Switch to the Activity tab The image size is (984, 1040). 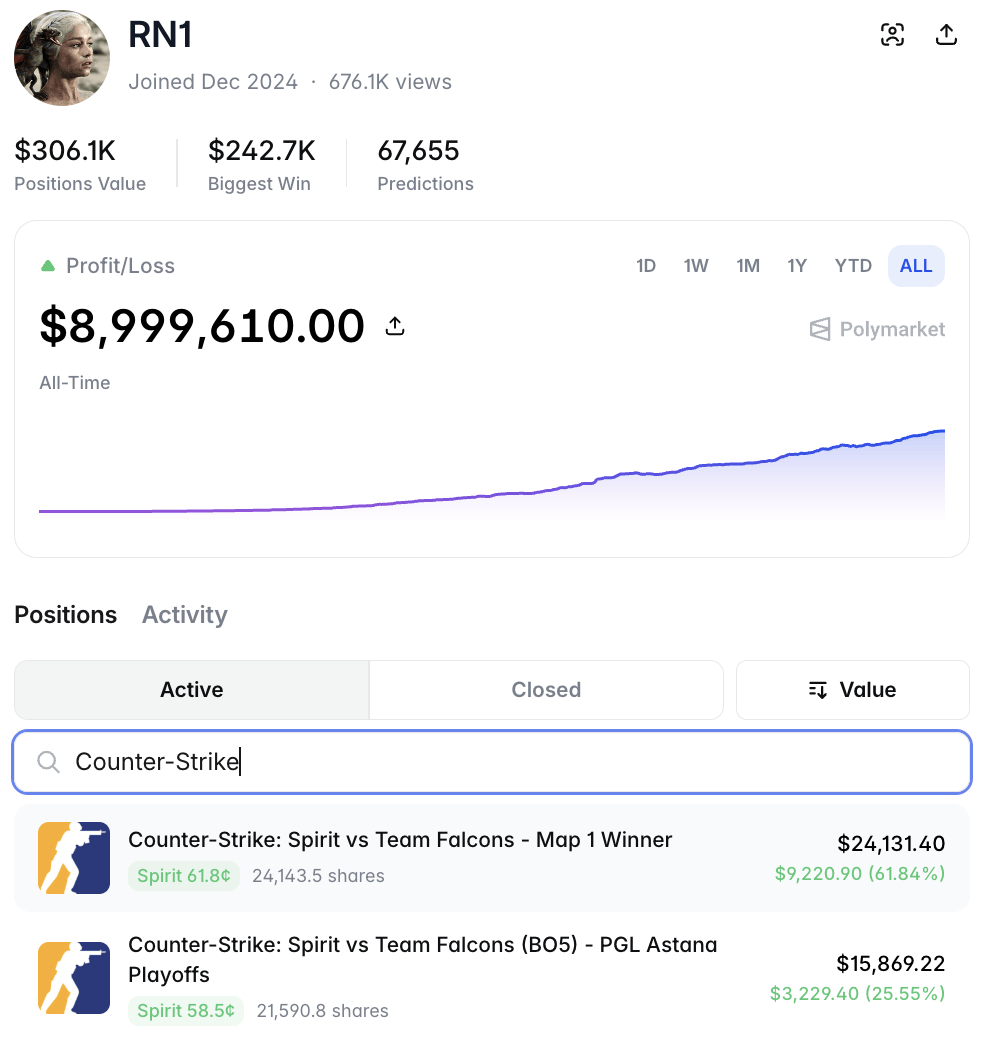pos(184,615)
